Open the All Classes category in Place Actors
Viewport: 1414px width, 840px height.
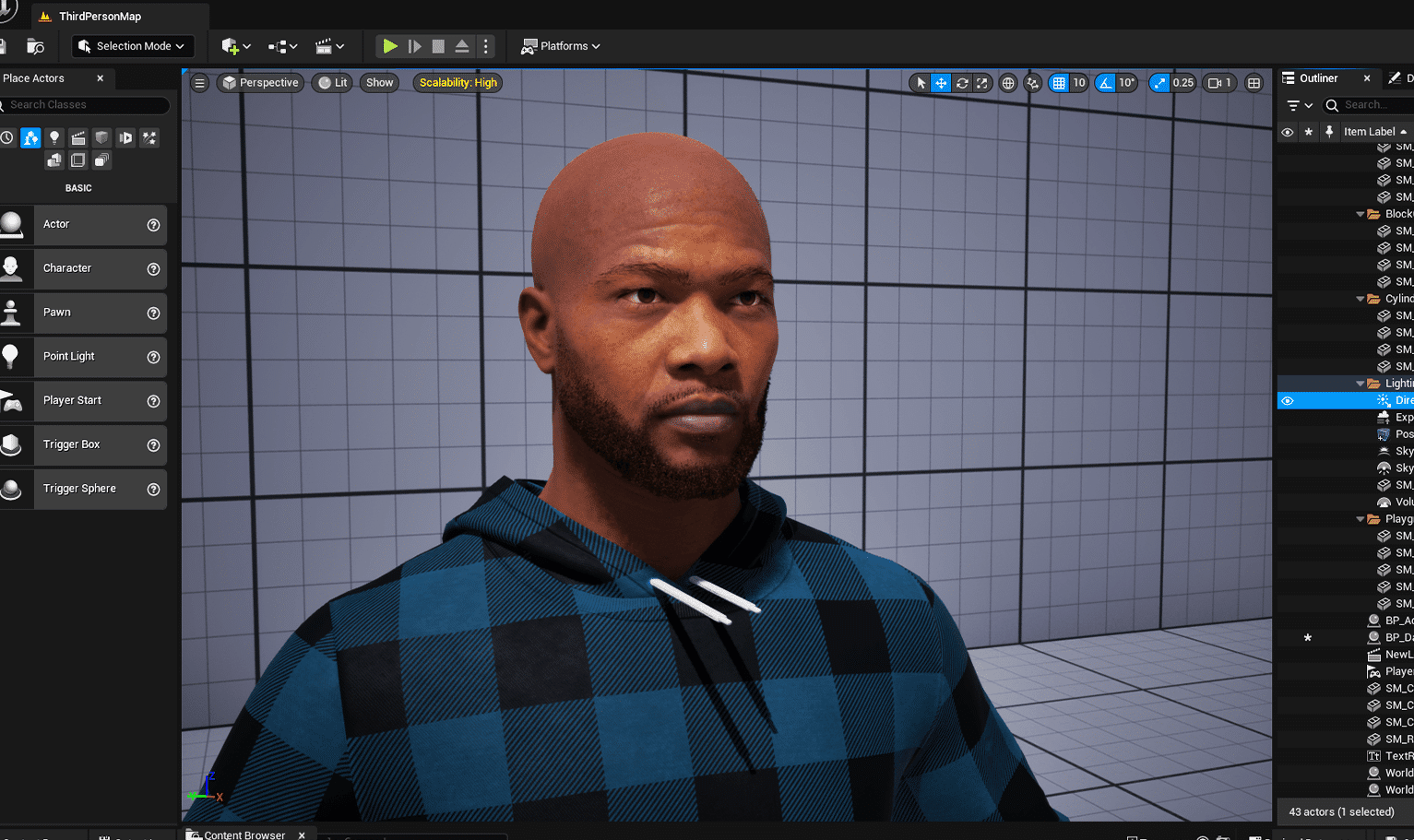pyautogui.click(x=101, y=160)
